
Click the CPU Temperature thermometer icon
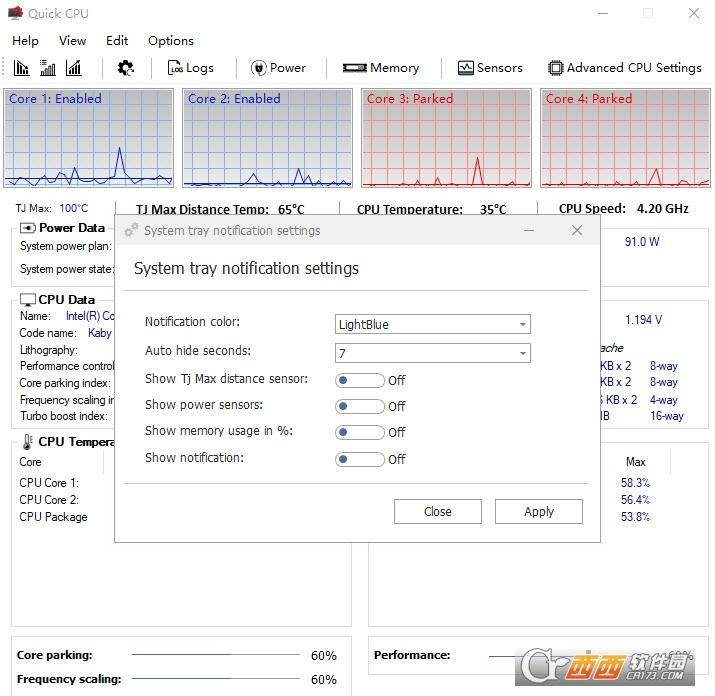coord(28,441)
